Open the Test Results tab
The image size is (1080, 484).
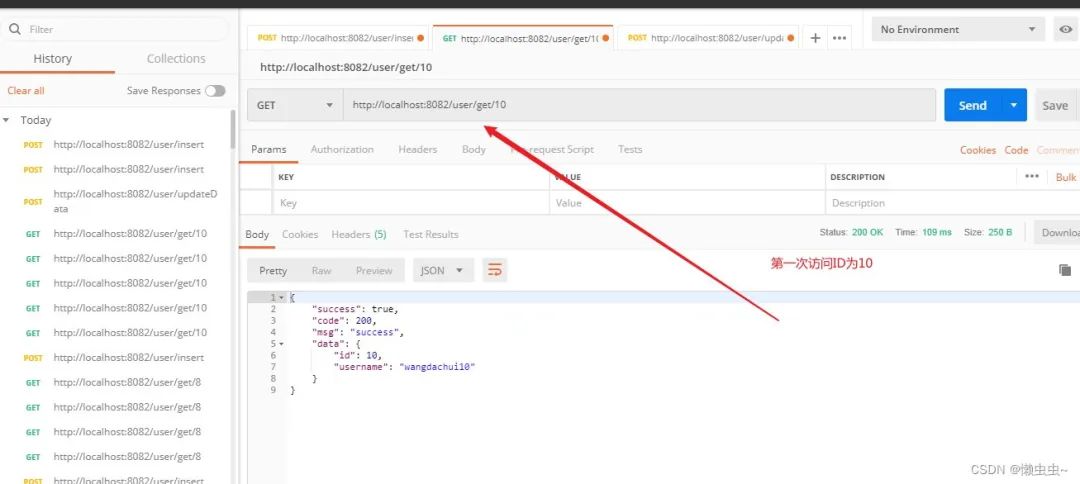(x=430, y=234)
